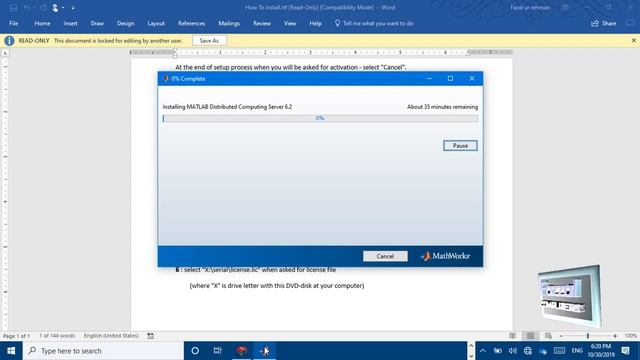
Task: Click the macro recording icon in status bar
Action: coord(151,336)
